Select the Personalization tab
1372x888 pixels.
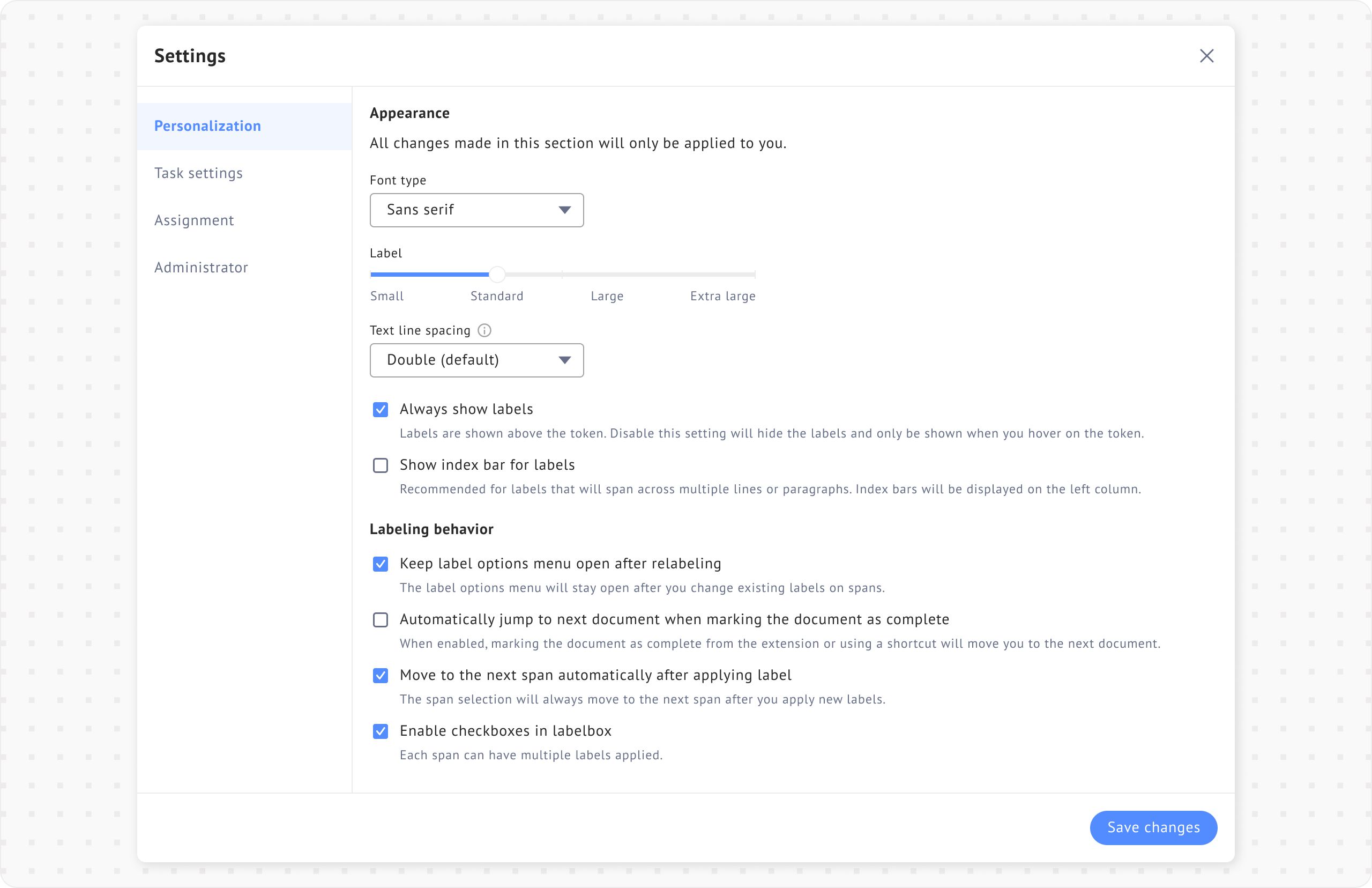(x=207, y=126)
